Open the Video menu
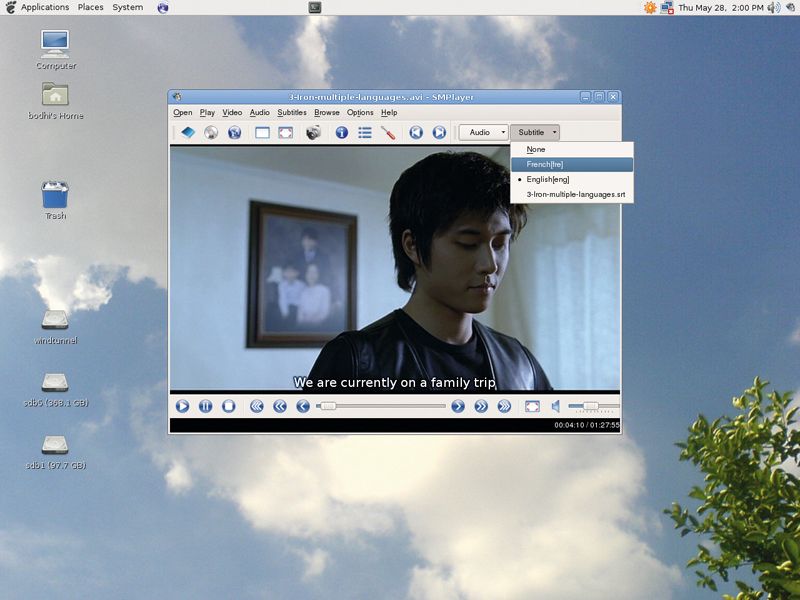Screen dimensions: 800x600 (x=232, y=113)
